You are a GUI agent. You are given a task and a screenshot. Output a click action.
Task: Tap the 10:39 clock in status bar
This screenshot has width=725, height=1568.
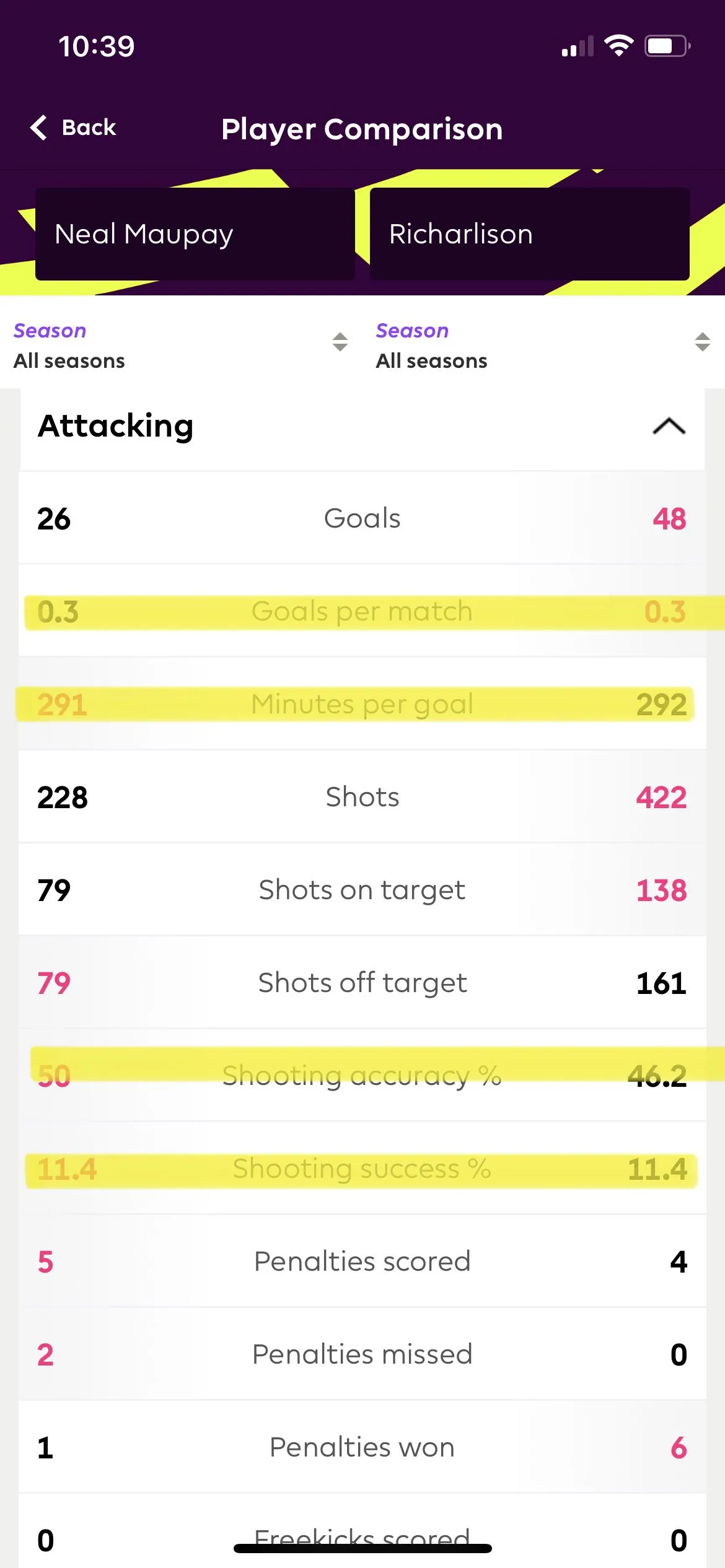(x=97, y=46)
